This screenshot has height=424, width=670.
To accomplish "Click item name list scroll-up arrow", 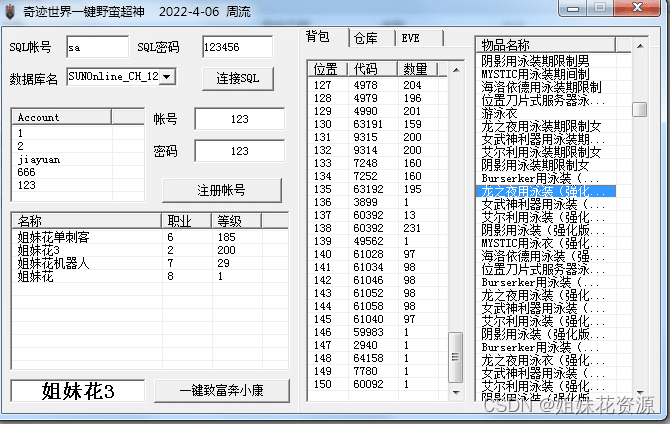I will point(639,46).
